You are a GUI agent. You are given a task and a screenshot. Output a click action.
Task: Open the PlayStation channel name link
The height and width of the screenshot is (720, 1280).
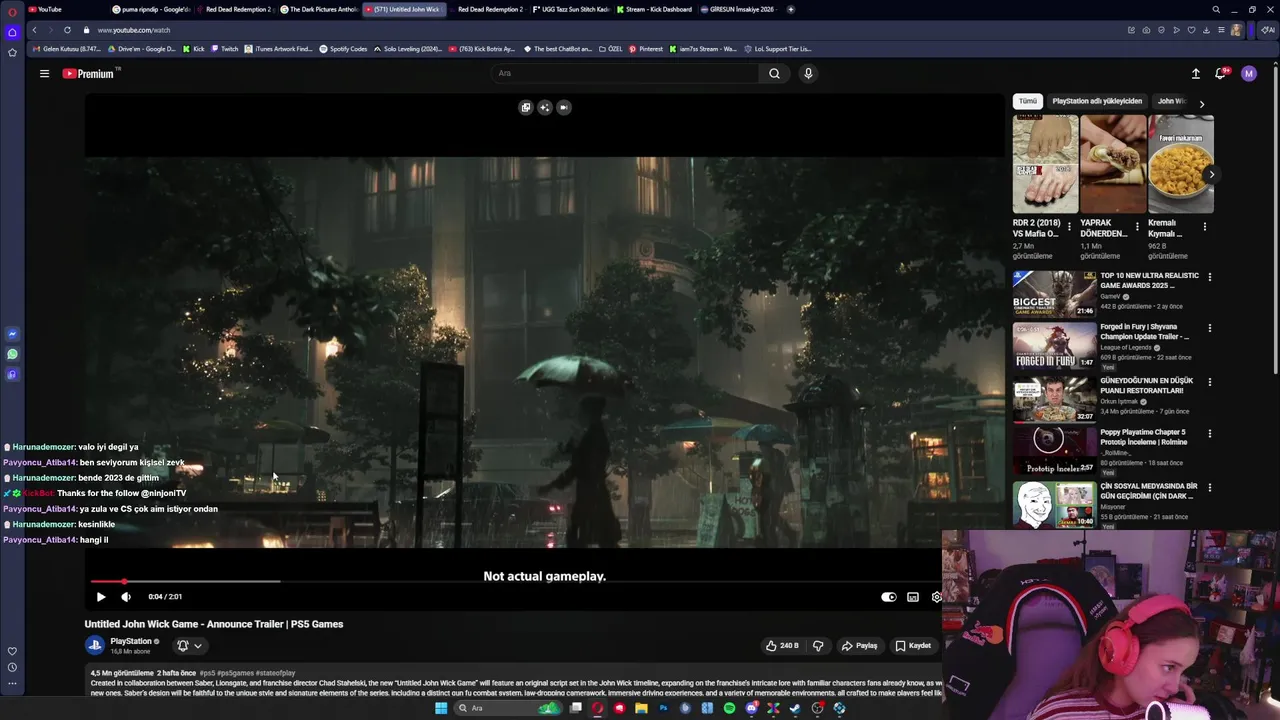[131, 641]
